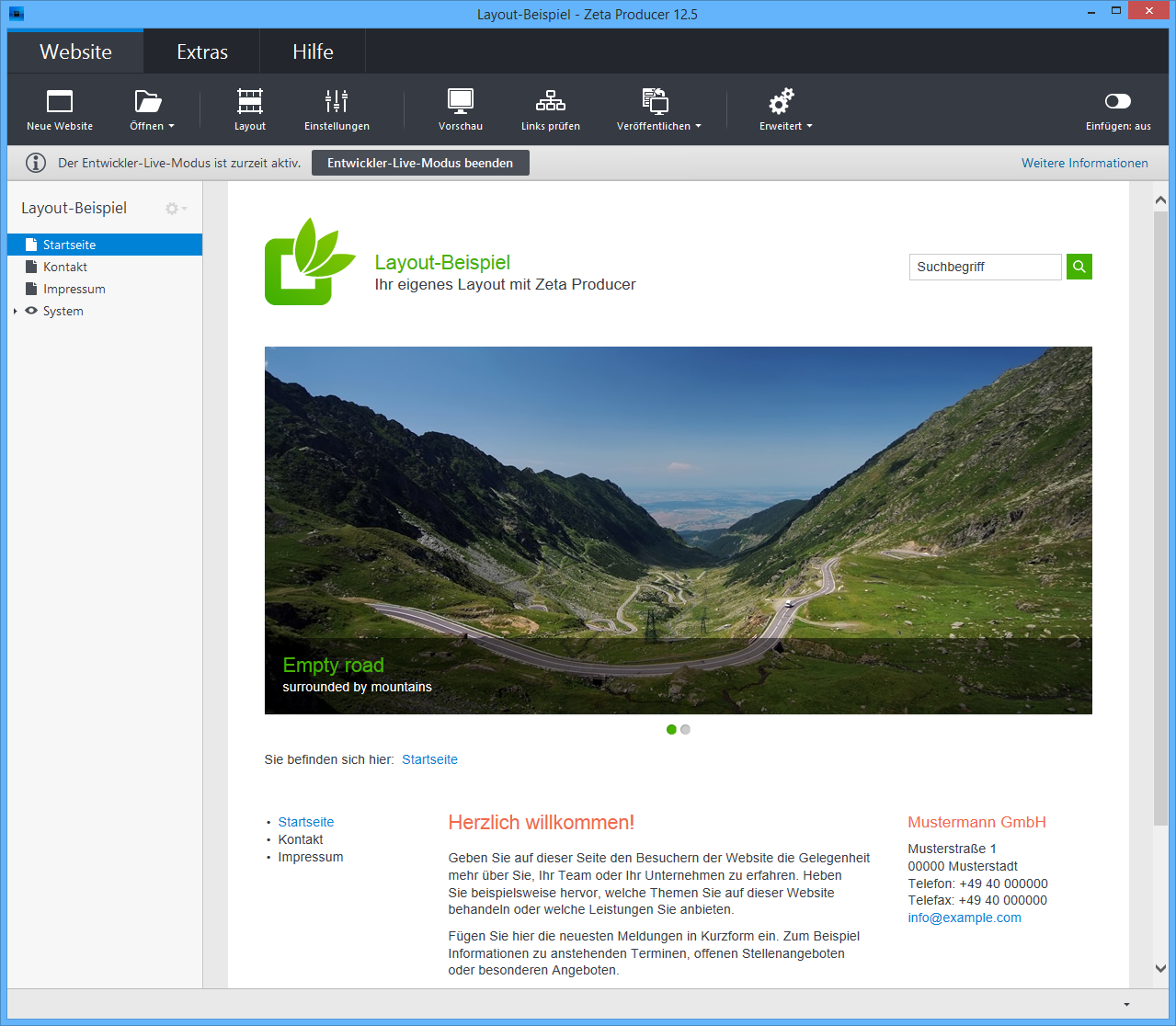The width and height of the screenshot is (1176, 1026).
Task: Click Entwickler-Live-Modus beenden button
Action: click(x=420, y=163)
